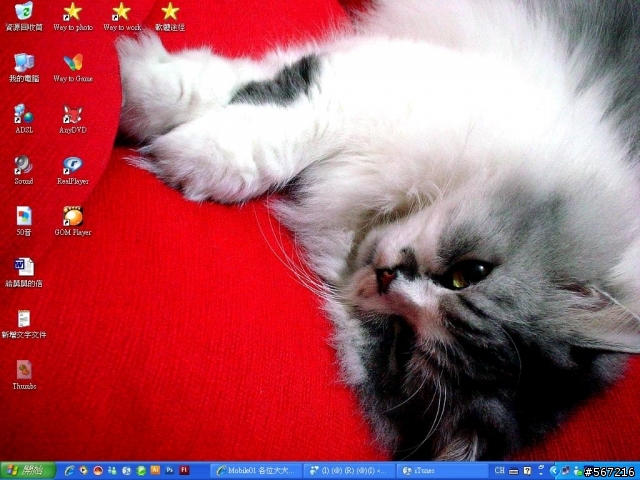Image resolution: width=640 pixels, height=480 pixels.
Task: Select the ADSL connection shortcut
Action: tap(24, 119)
